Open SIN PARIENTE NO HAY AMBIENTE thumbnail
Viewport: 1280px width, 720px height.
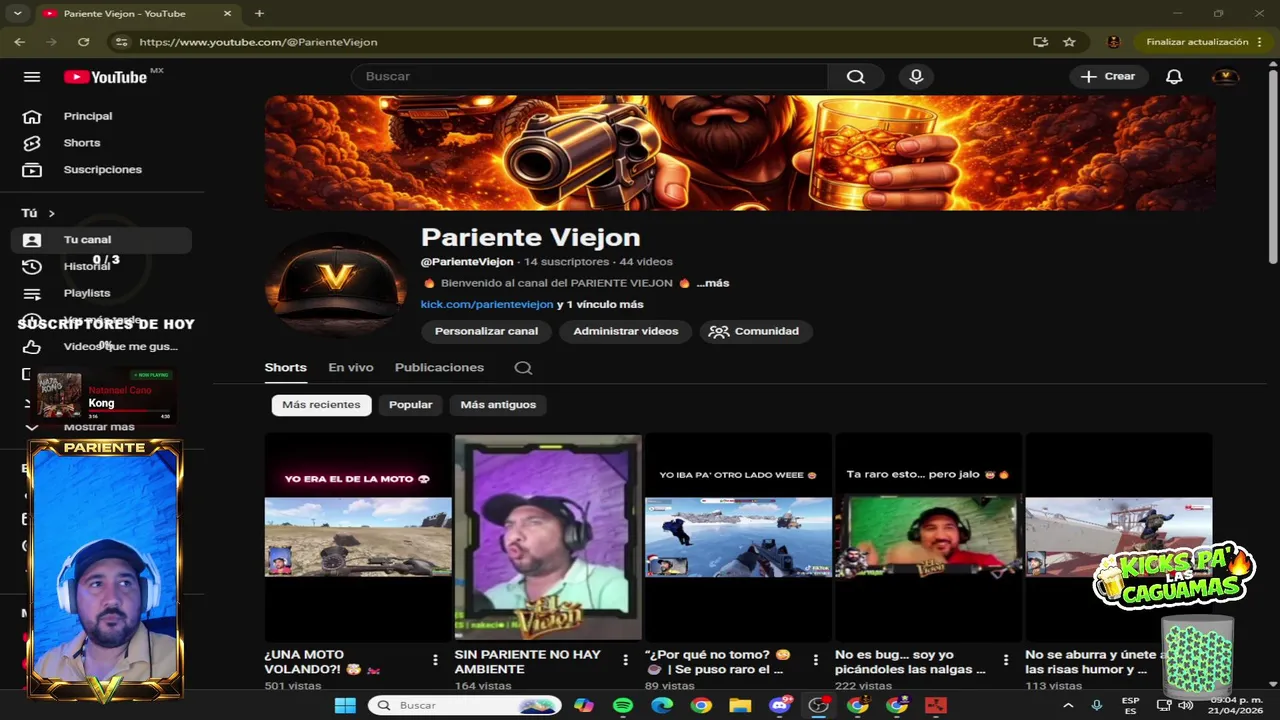548,536
